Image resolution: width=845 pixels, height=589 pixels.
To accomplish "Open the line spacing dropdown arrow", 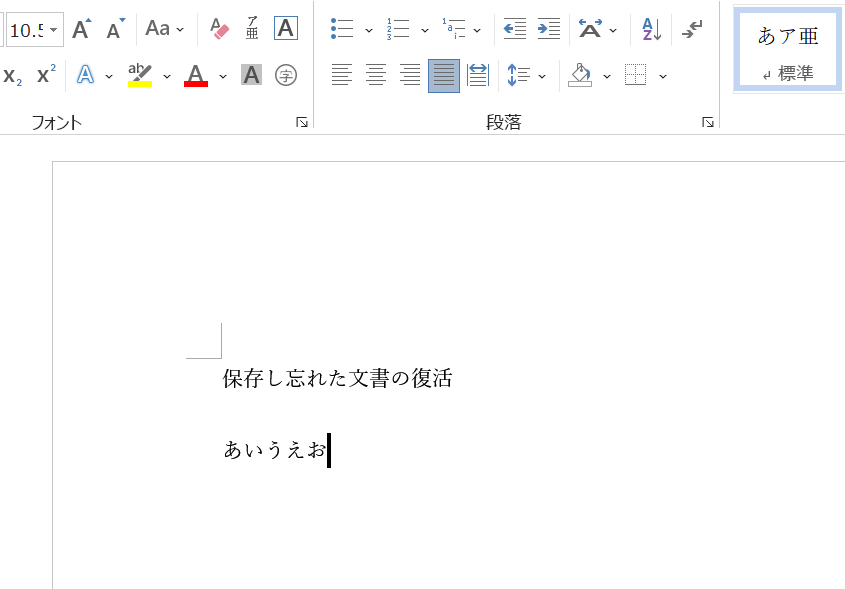I will 542,76.
